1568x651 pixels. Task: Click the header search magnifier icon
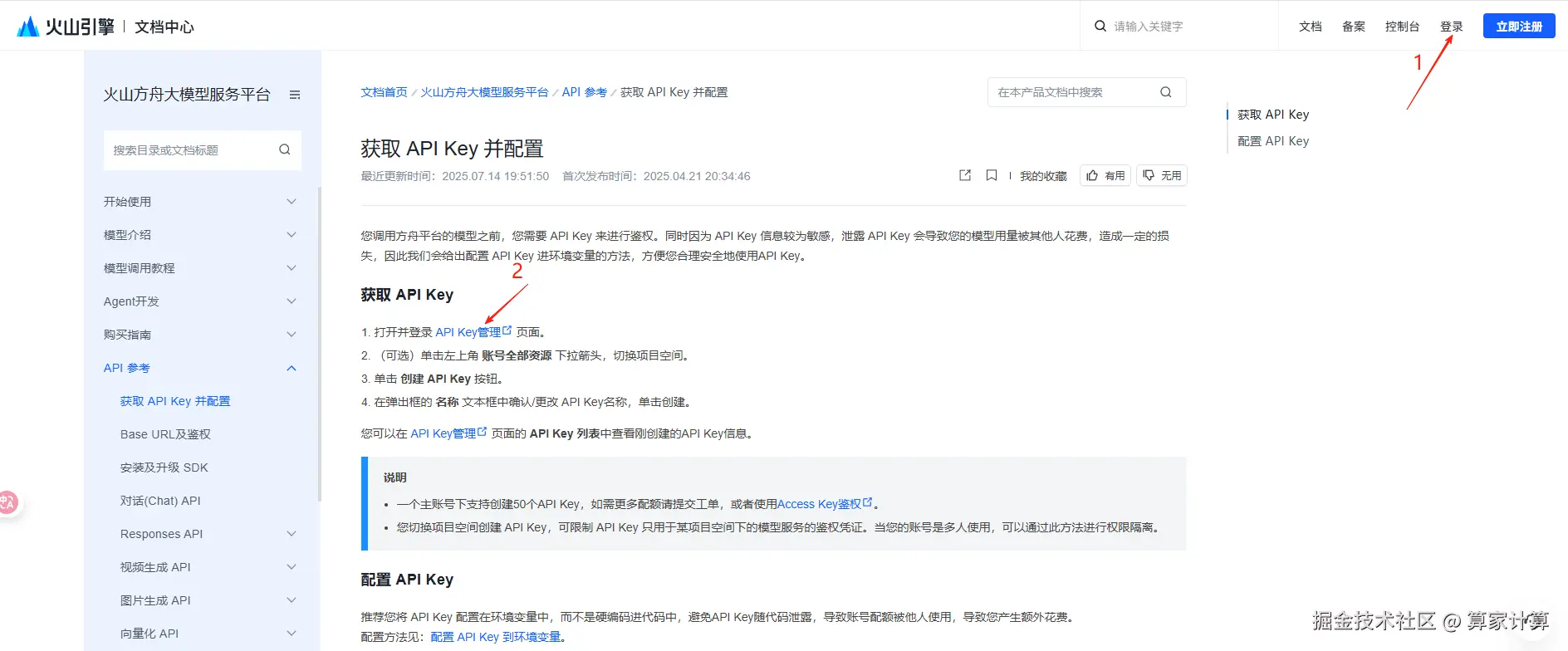coord(1100,26)
